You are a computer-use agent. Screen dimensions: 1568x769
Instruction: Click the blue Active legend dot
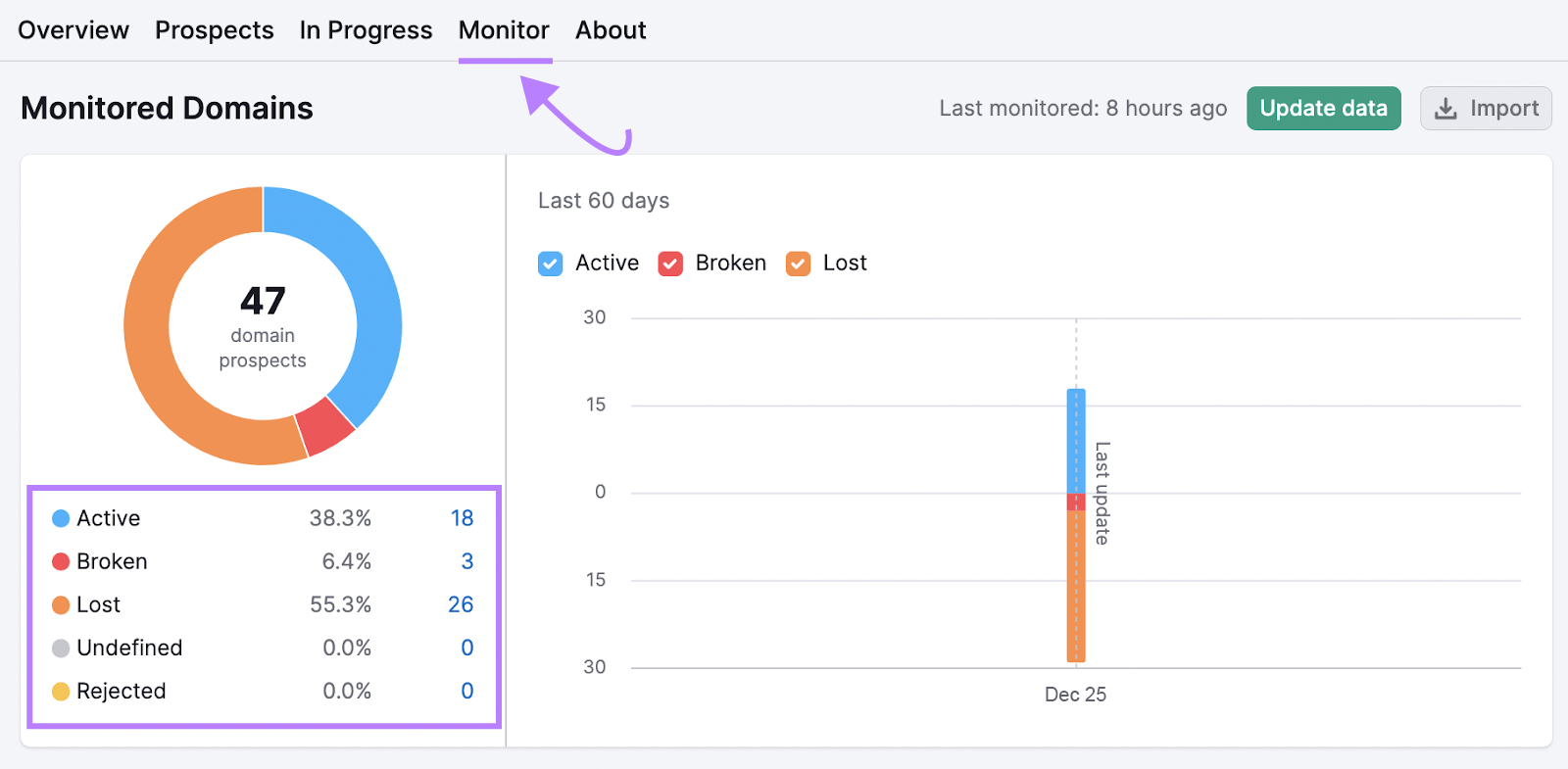(x=61, y=518)
